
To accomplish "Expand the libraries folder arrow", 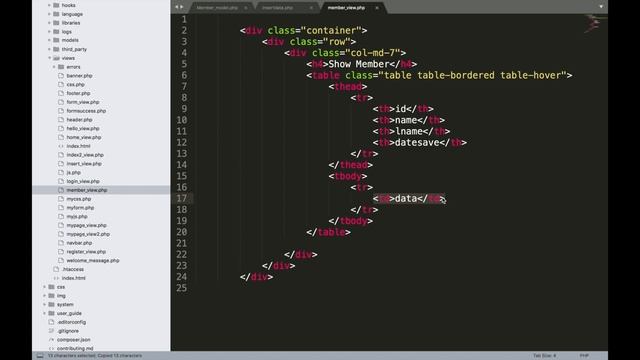I will 49,23.
